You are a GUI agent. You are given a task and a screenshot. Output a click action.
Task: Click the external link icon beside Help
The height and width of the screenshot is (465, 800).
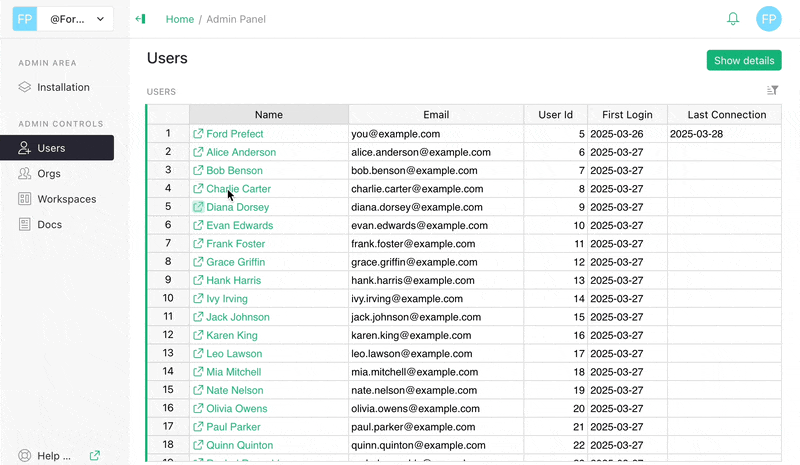pyautogui.click(x=95, y=456)
